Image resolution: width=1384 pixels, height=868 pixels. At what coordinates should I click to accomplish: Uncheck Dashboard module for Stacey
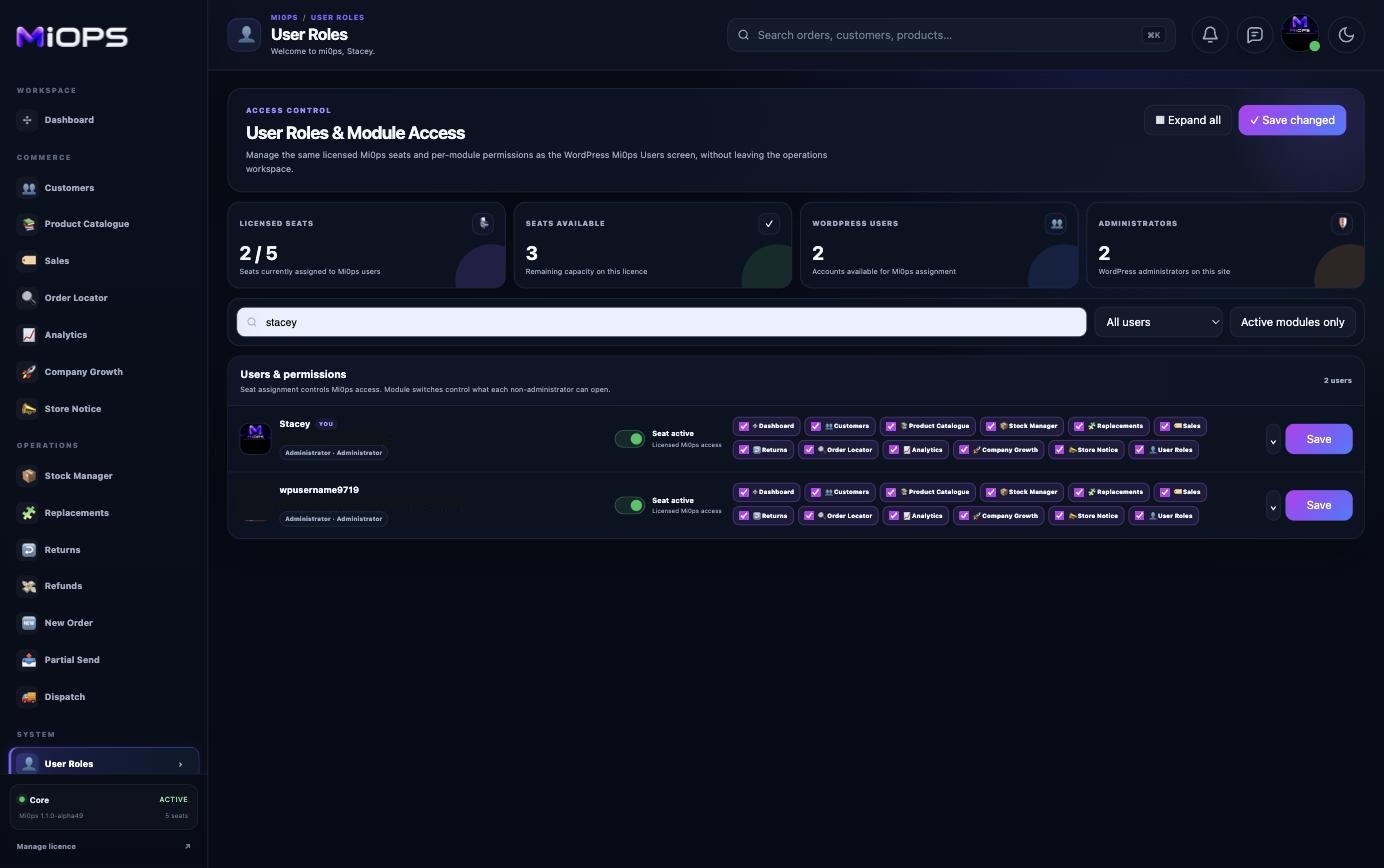click(x=744, y=426)
